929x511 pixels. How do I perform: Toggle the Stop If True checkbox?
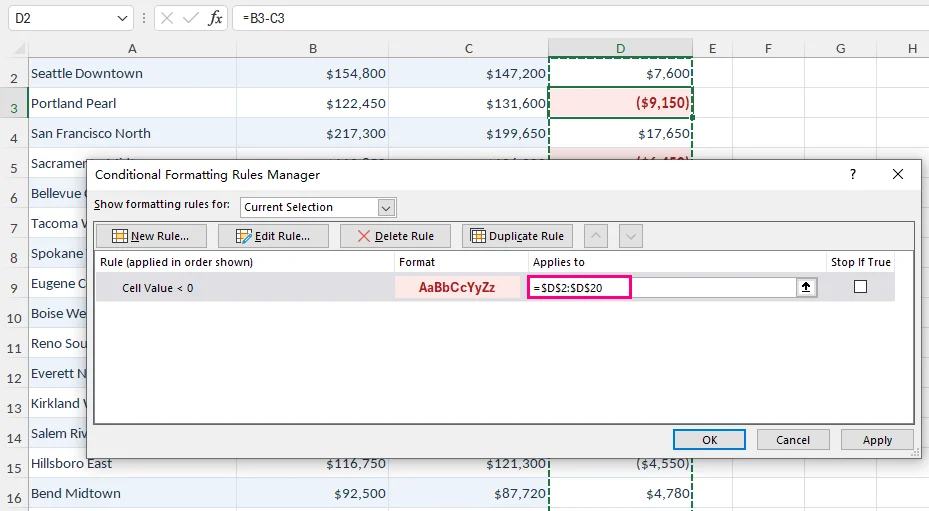coord(860,287)
